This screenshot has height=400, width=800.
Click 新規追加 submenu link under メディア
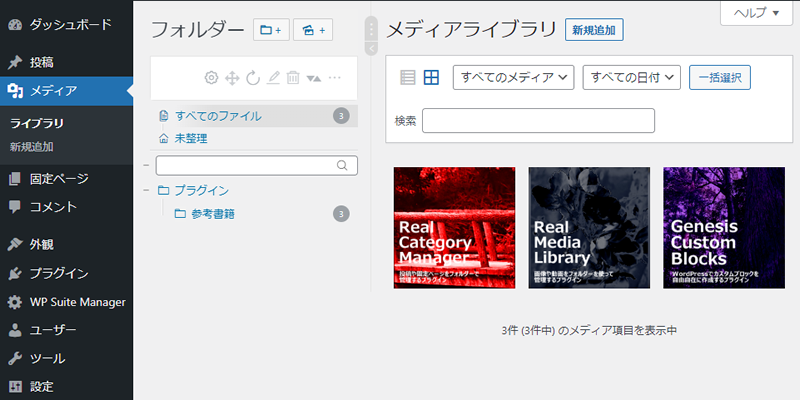coord(32,147)
